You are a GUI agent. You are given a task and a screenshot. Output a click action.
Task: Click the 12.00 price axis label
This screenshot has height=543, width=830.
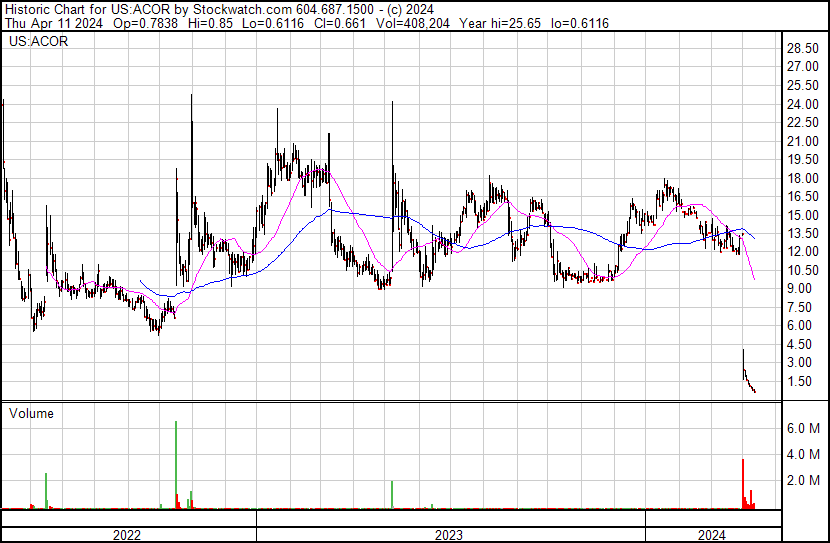[803, 251]
